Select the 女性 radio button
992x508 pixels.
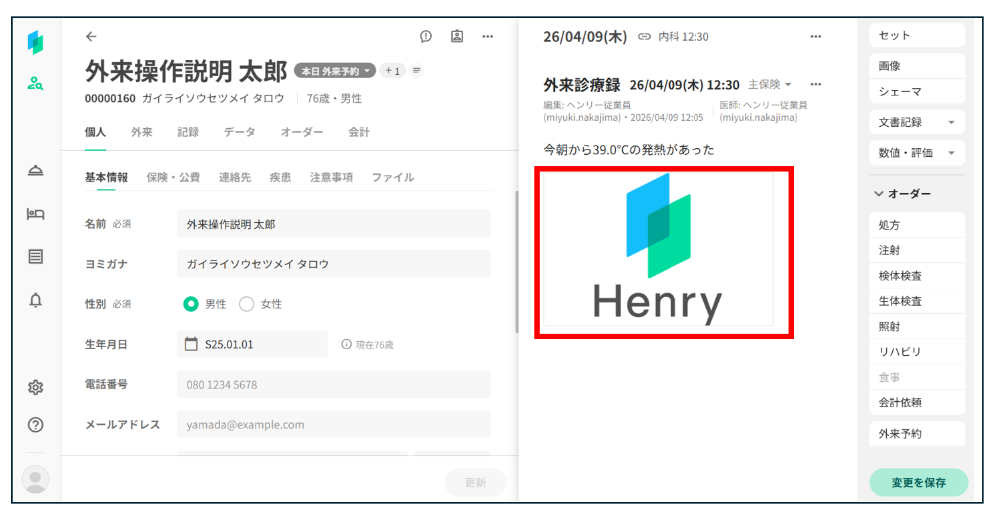coord(246,304)
